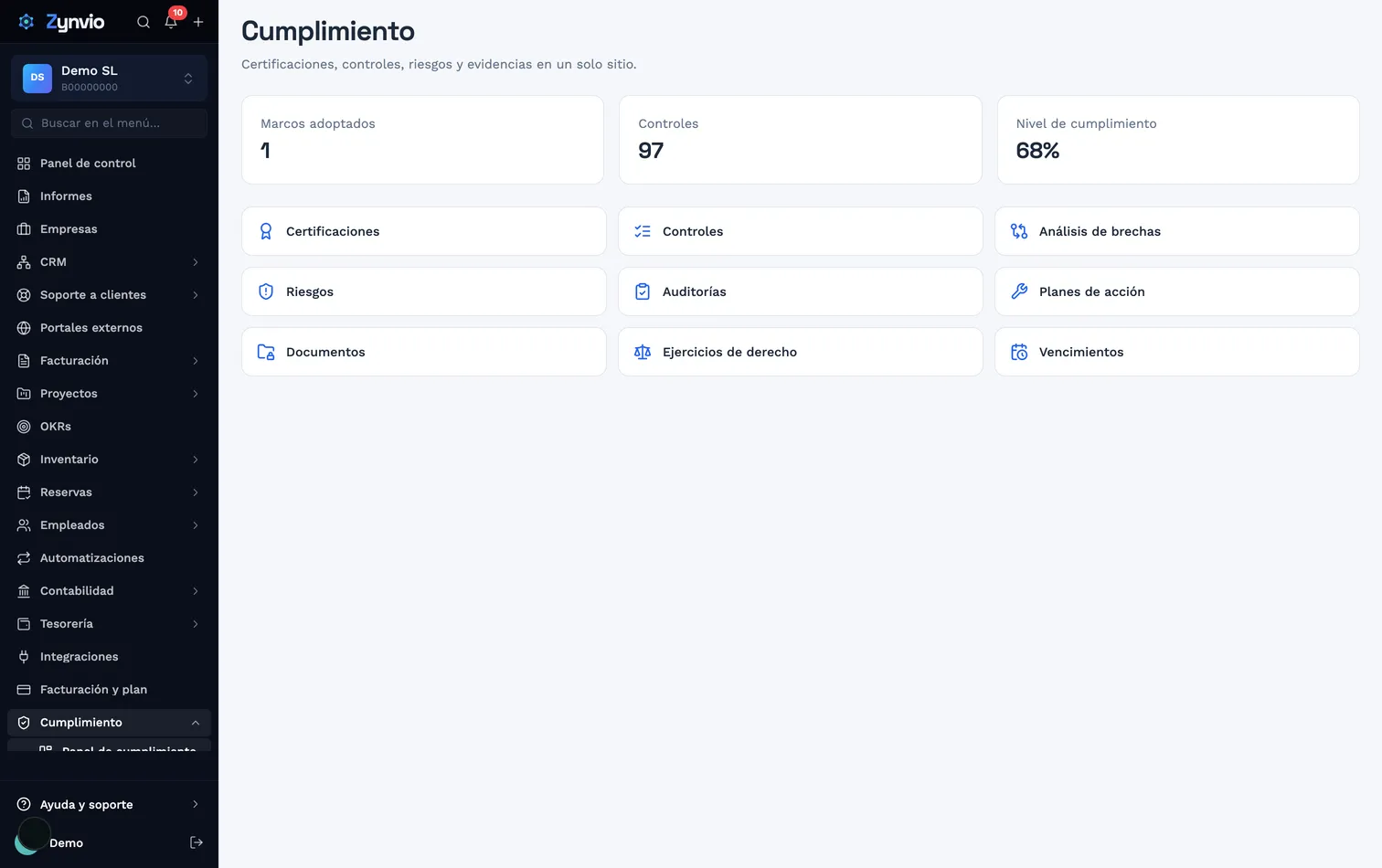Open the Auditorías card
This screenshot has width=1382, height=868.
pyautogui.click(x=801, y=291)
